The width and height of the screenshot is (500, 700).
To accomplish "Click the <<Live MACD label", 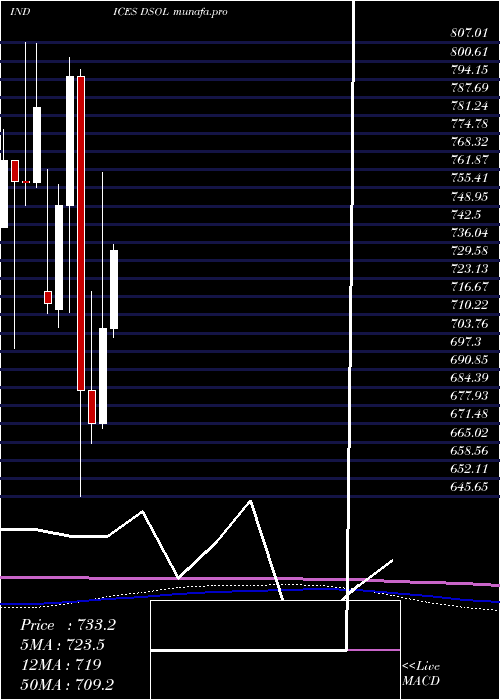I will (421, 673).
